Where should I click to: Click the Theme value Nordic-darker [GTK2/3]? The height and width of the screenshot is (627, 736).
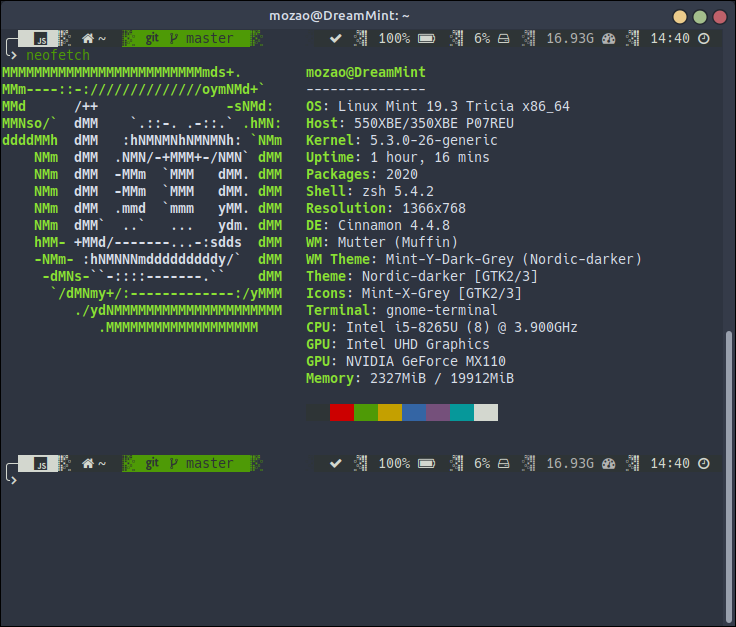click(450, 276)
